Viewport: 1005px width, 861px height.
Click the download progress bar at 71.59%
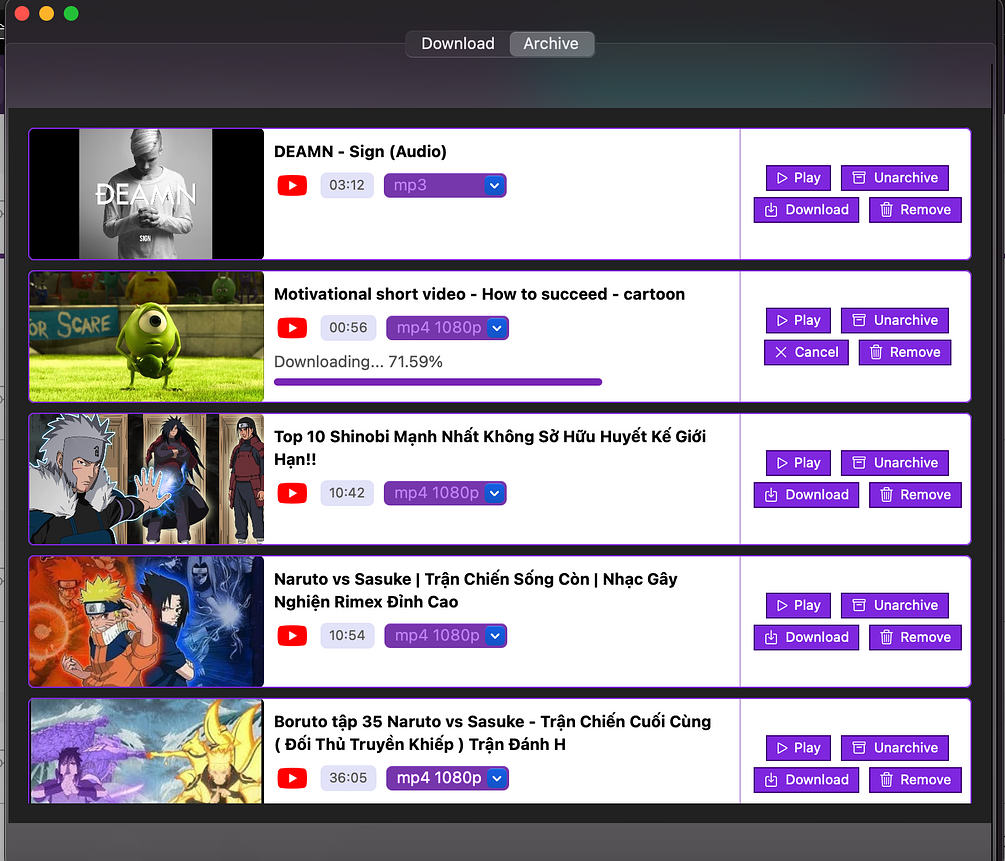point(437,381)
